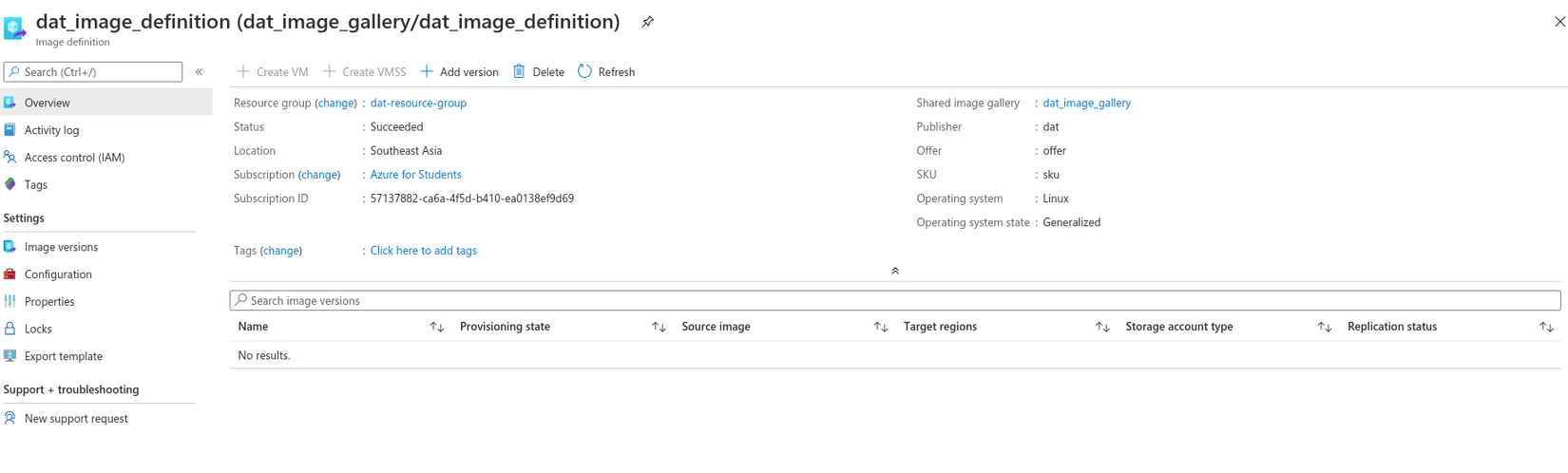Click the Refresh icon in toolbar

584,71
